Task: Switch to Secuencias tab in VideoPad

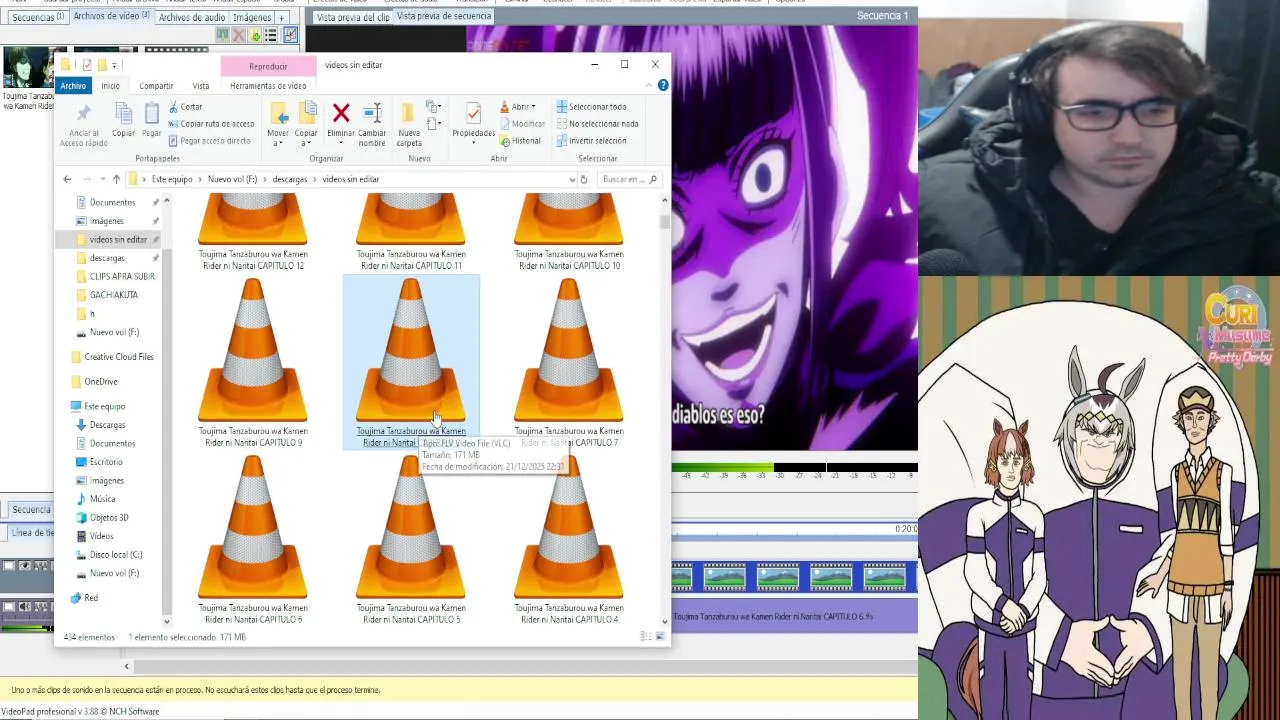Action: [x=38, y=17]
